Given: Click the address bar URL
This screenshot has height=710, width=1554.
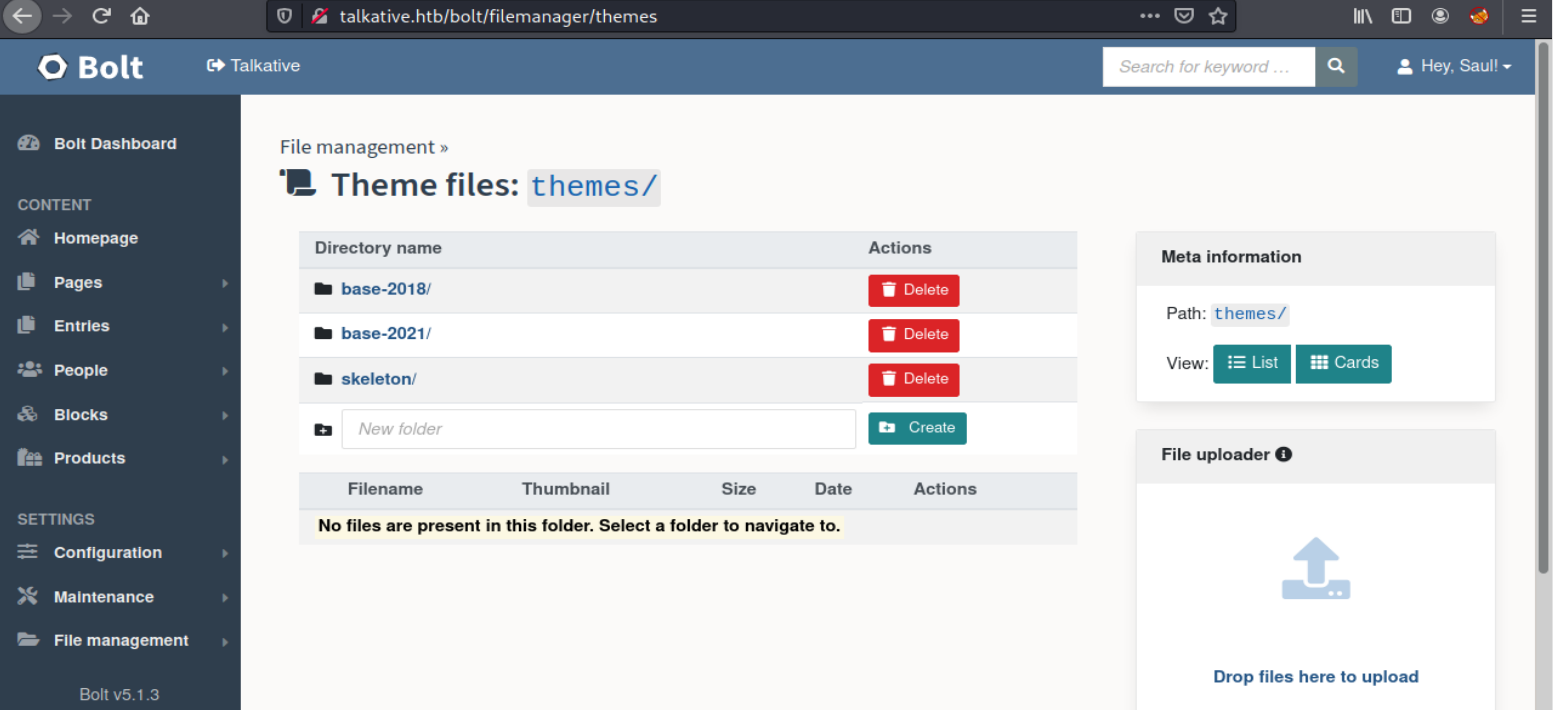Looking at the screenshot, I should click(x=498, y=16).
